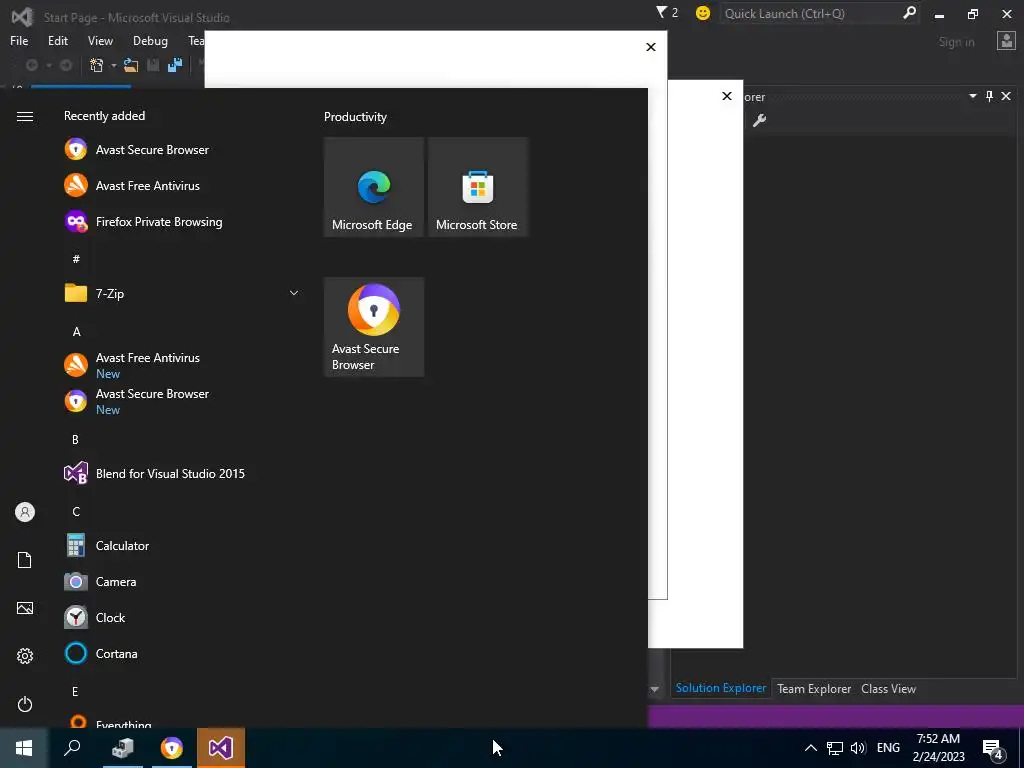The height and width of the screenshot is (768, 1024).
Task: Click the Avast Secure Browser tile
Action: (374, 327)
